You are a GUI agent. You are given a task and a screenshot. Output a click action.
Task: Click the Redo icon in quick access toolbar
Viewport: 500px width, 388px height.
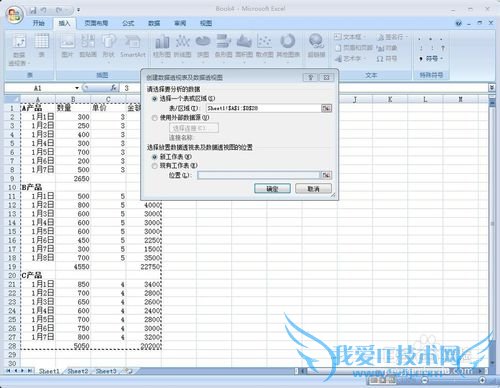[x=59, y=10]
